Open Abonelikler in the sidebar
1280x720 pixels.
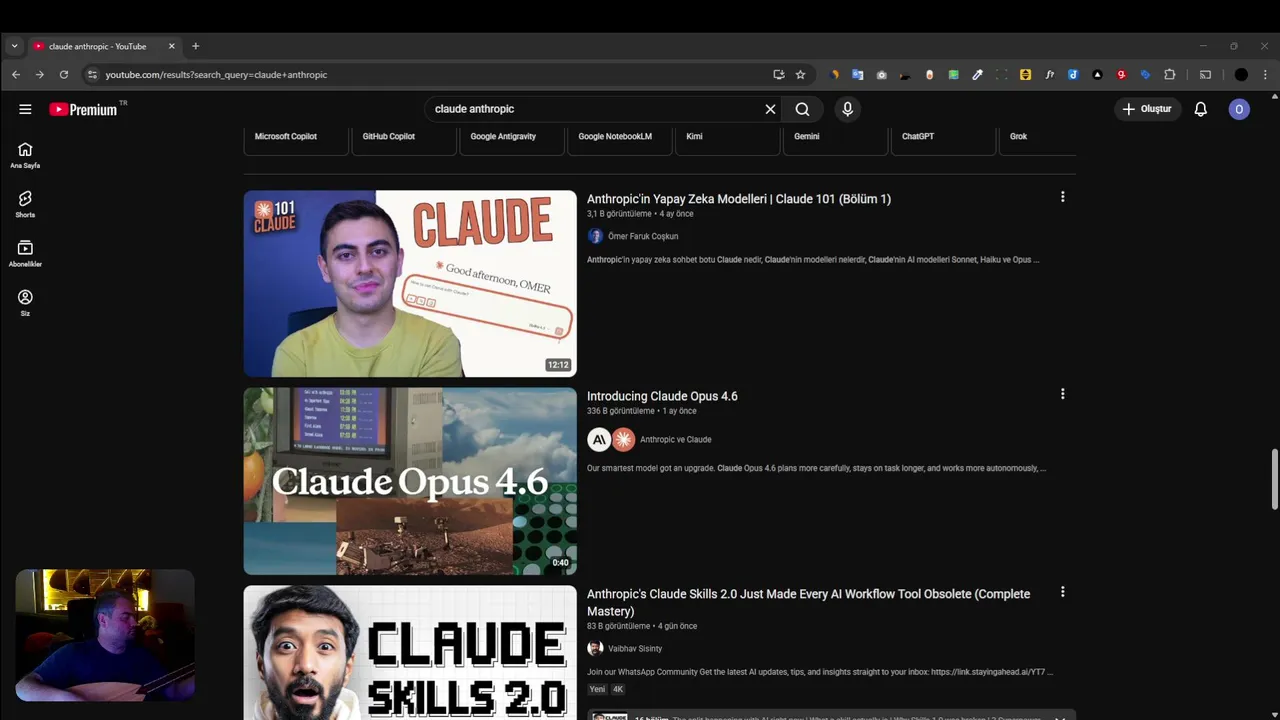coord(25,253)
